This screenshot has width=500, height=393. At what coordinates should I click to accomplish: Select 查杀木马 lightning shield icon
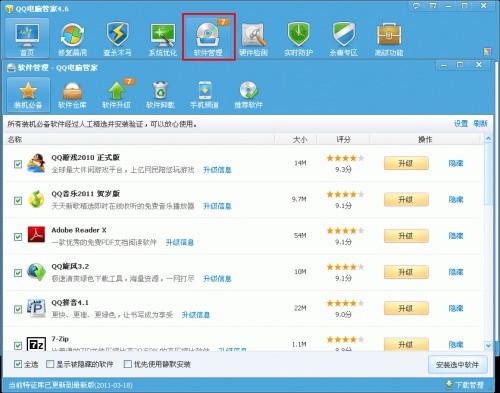pyautogui.click(x=117, y=38)
